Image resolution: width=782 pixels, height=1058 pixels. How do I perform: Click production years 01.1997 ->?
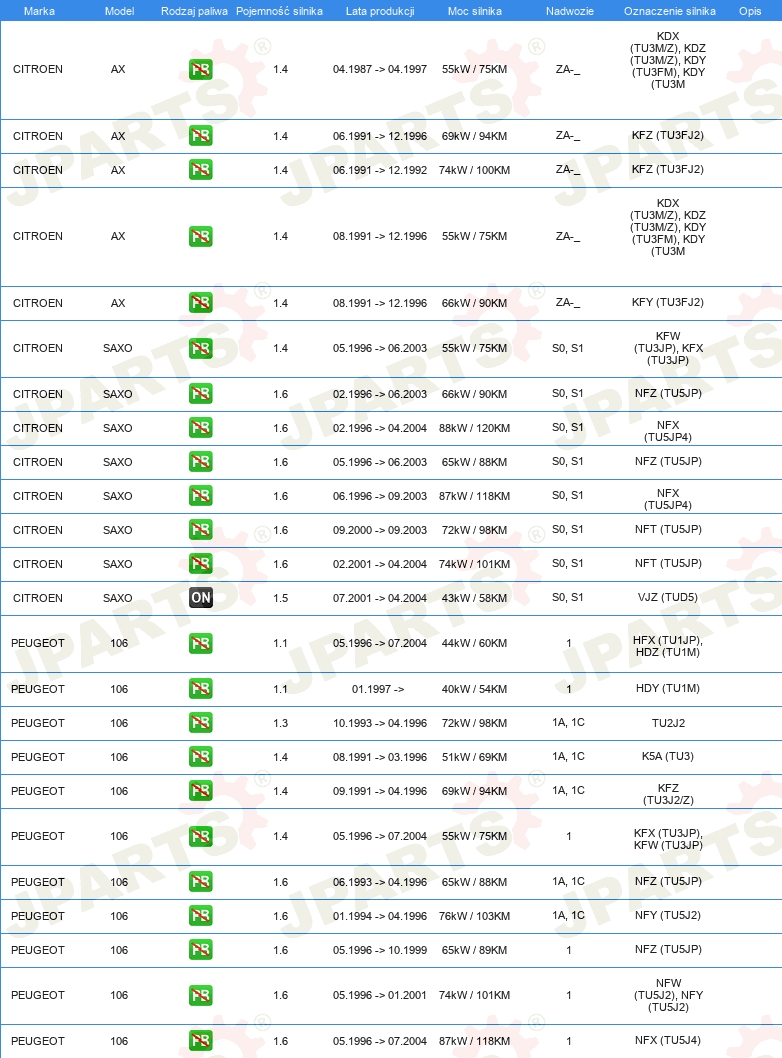(x=378, y=689)
